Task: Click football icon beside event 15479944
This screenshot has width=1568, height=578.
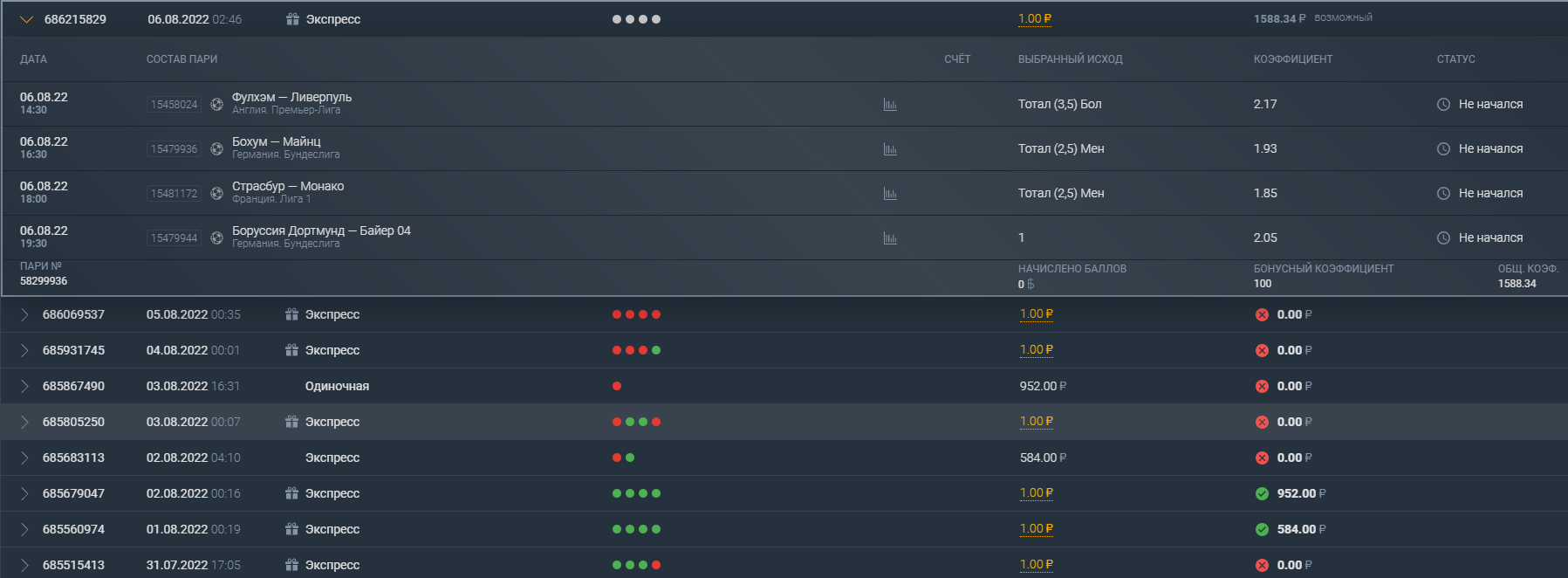Action: point(216,237)
